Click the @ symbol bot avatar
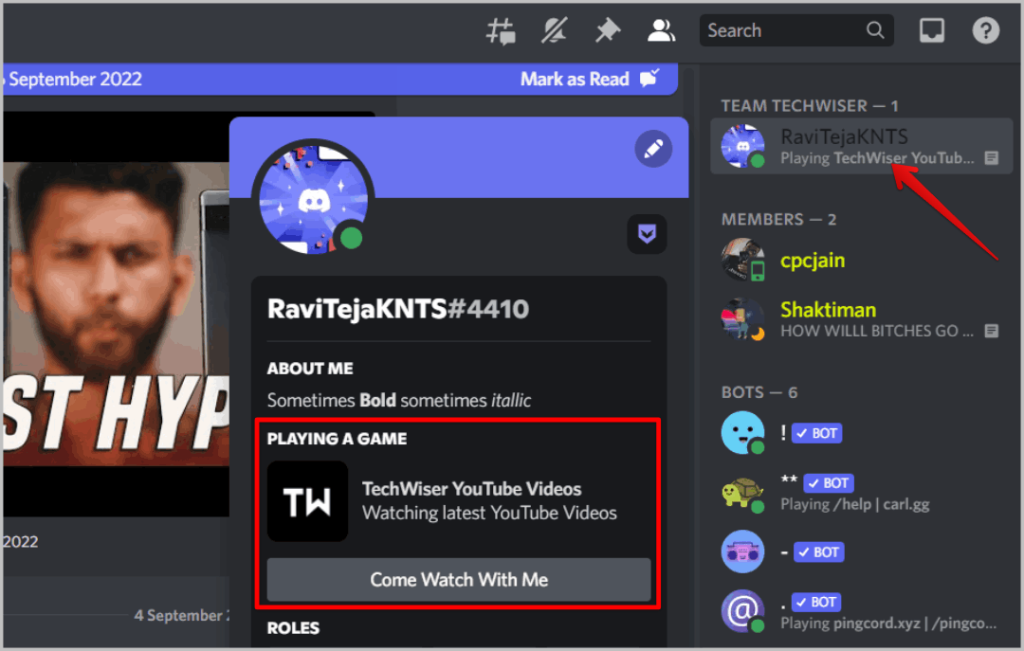 (x=743, y=612)
